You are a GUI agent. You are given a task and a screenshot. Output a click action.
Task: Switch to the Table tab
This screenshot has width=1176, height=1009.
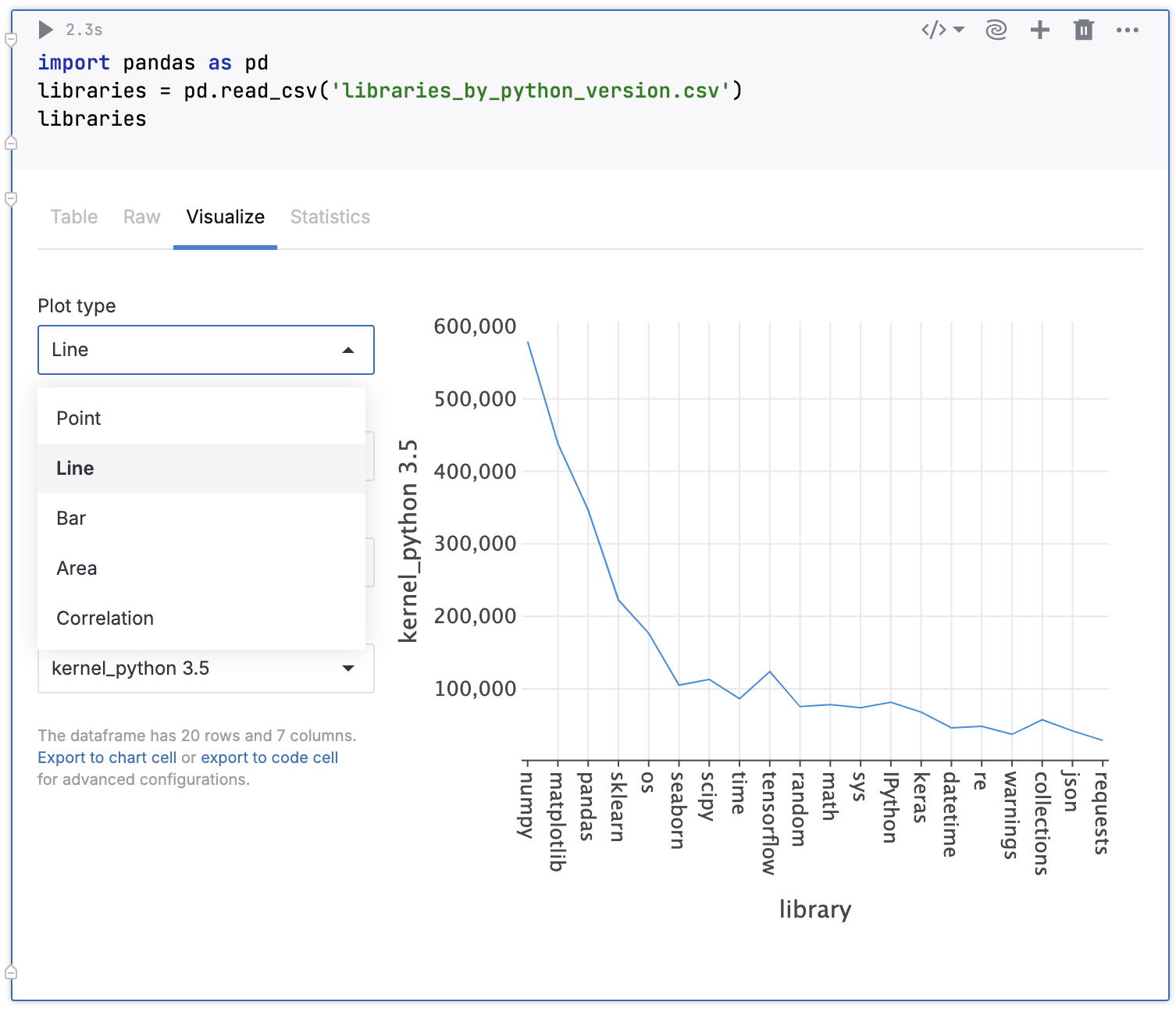point(73,217)
